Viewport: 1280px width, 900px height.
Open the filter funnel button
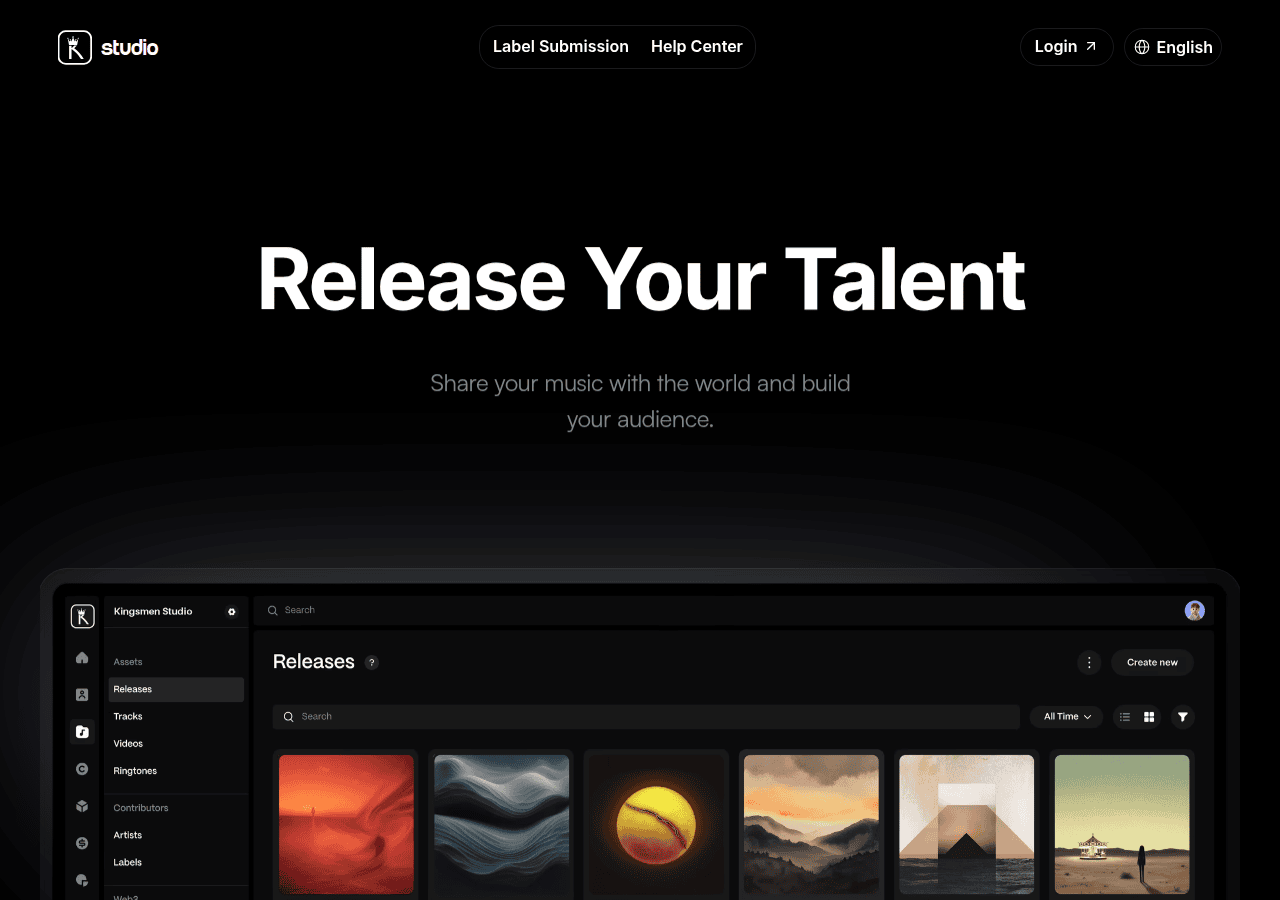pos(1183,717)
